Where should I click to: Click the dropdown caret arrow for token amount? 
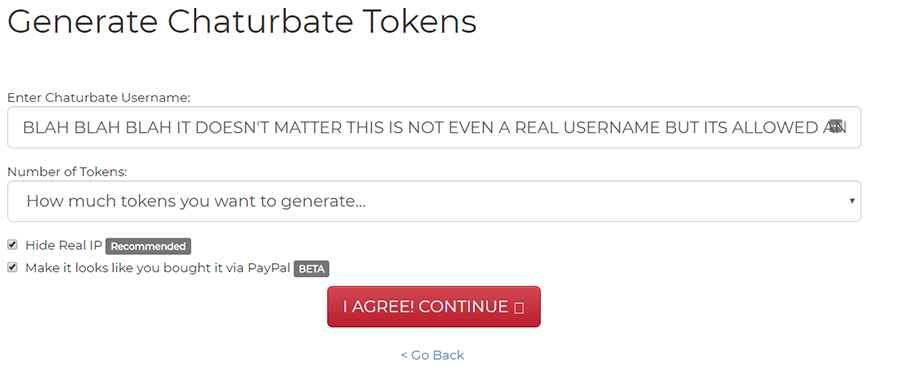pyautogui.click(x=852, y=201)
